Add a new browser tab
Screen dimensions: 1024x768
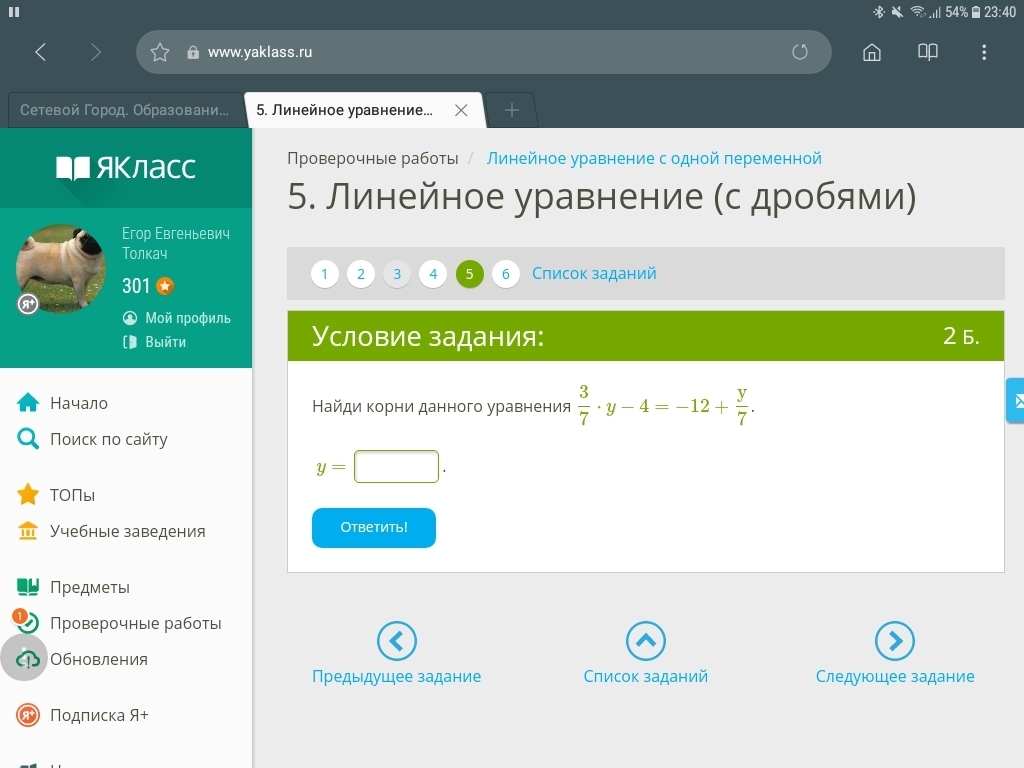point(511,110)
